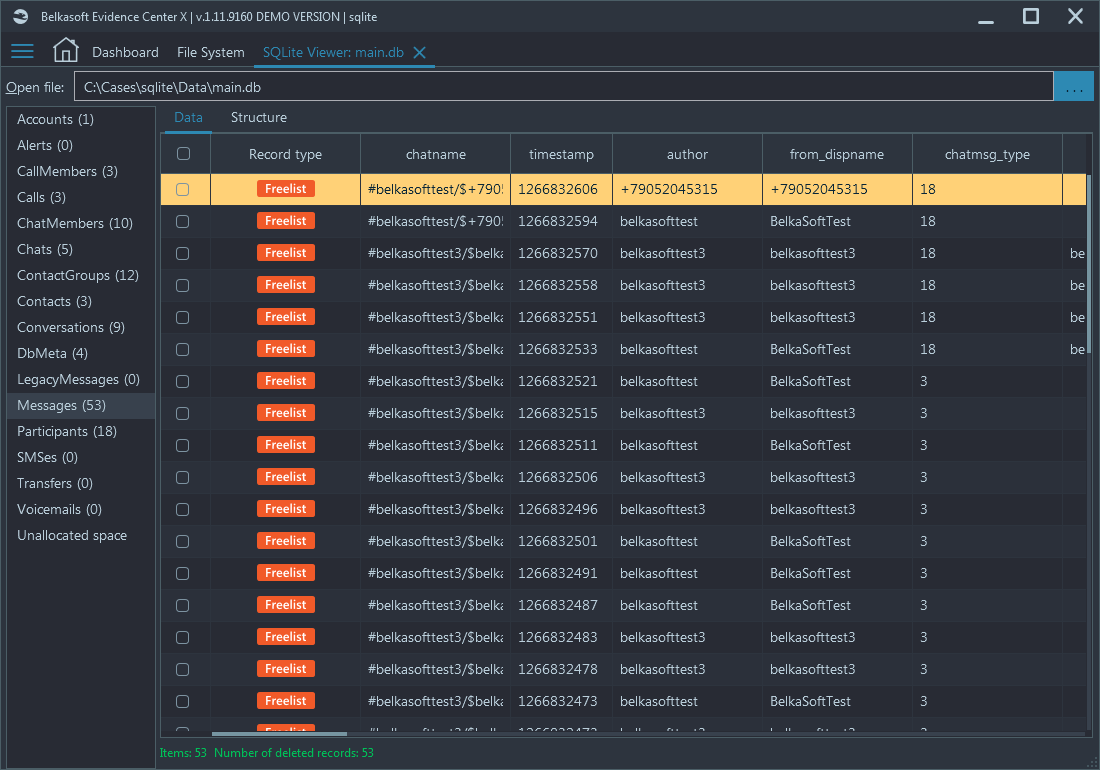Check the row with timestamp 1266832551
Image resolution: width=1100 pixels, height=770 pixels.
point(182,318)
